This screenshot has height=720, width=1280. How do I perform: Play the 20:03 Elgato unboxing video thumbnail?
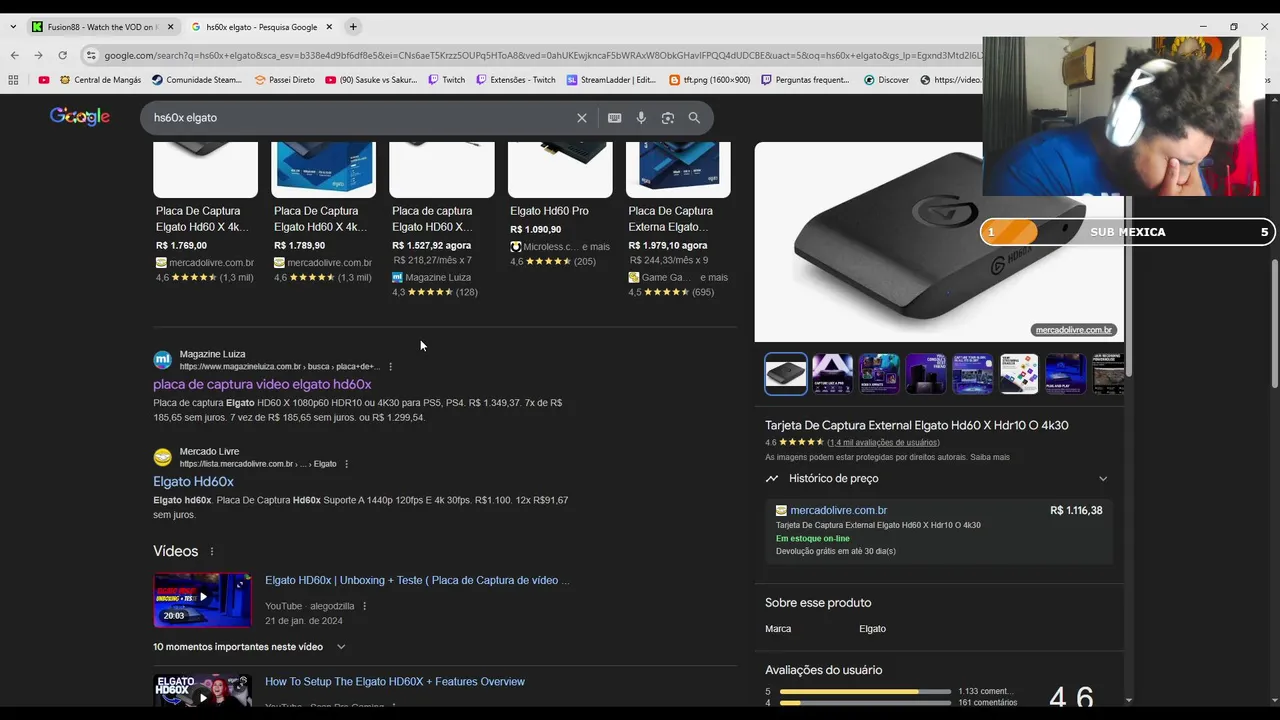(202, 599)
